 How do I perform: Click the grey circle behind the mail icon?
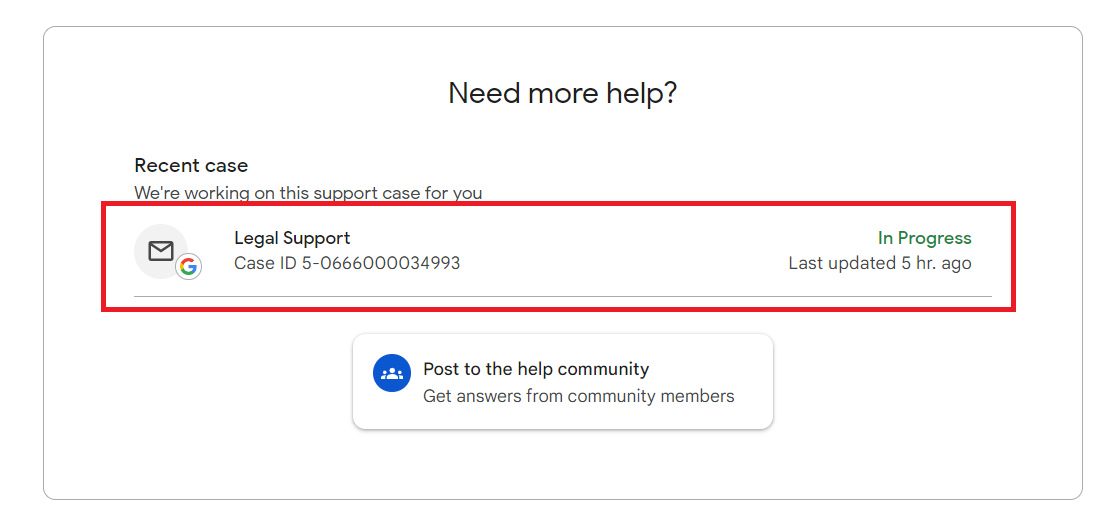[146, 236]
